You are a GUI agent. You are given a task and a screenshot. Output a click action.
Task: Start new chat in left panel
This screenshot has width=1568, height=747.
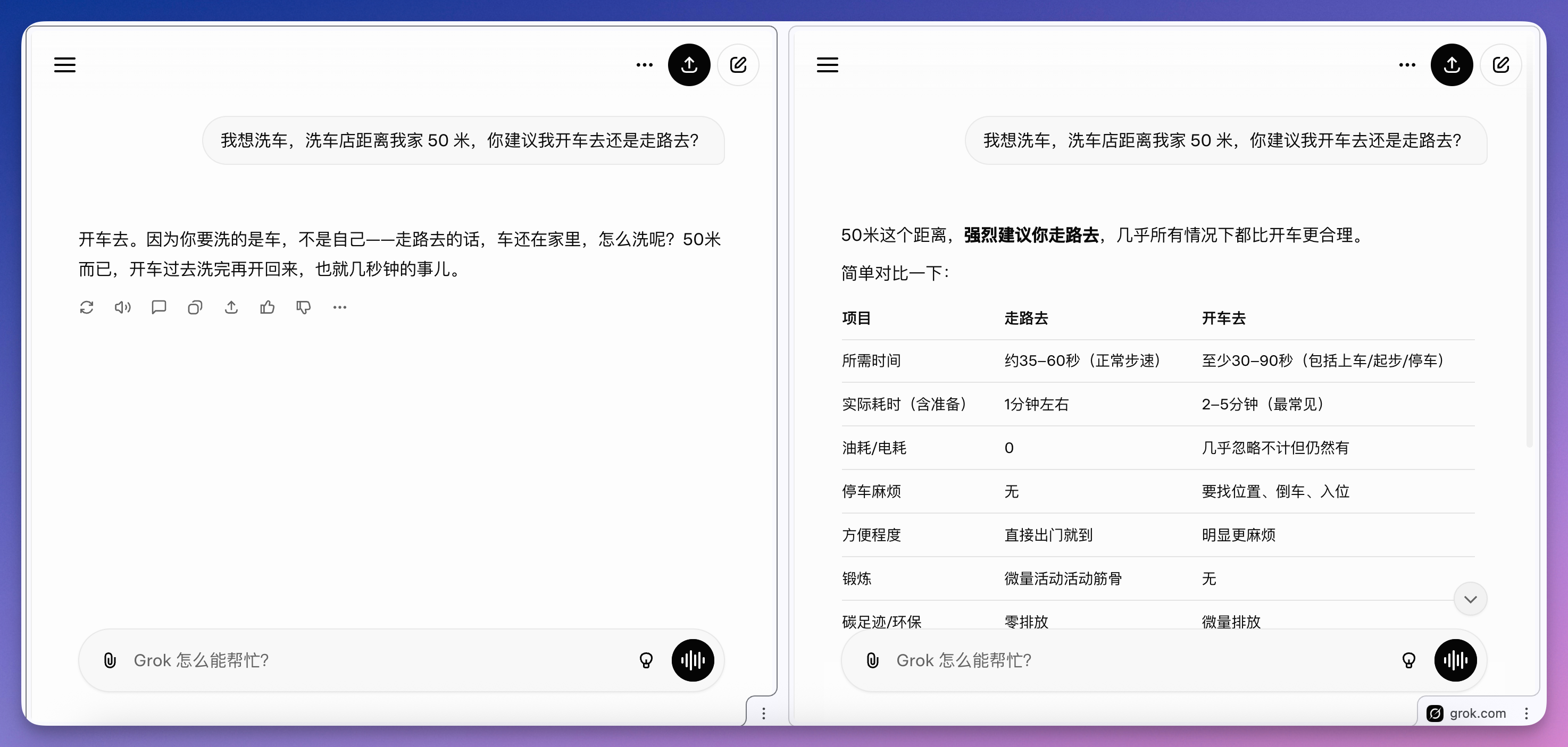tap(738, 65)
